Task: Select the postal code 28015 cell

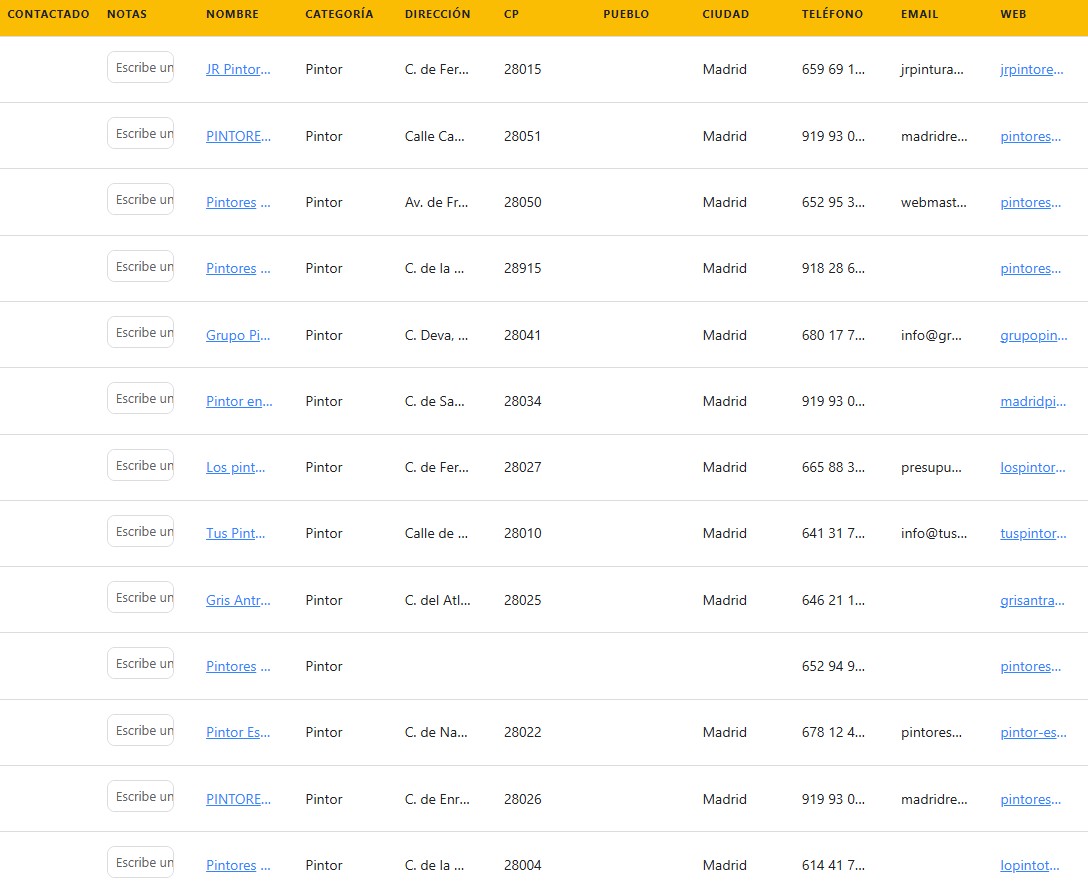Action: (x=522, y=69)
